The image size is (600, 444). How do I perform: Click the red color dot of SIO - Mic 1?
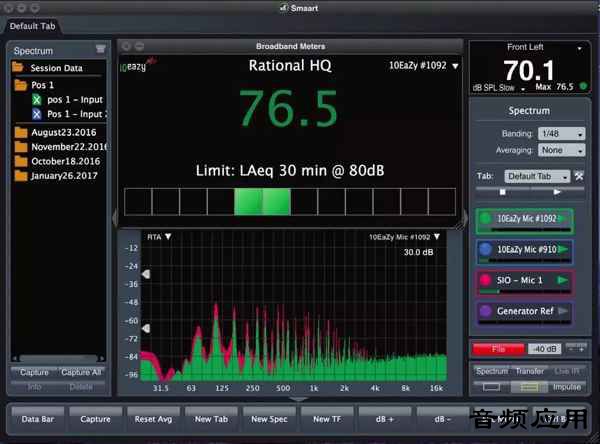coord(485,280)
